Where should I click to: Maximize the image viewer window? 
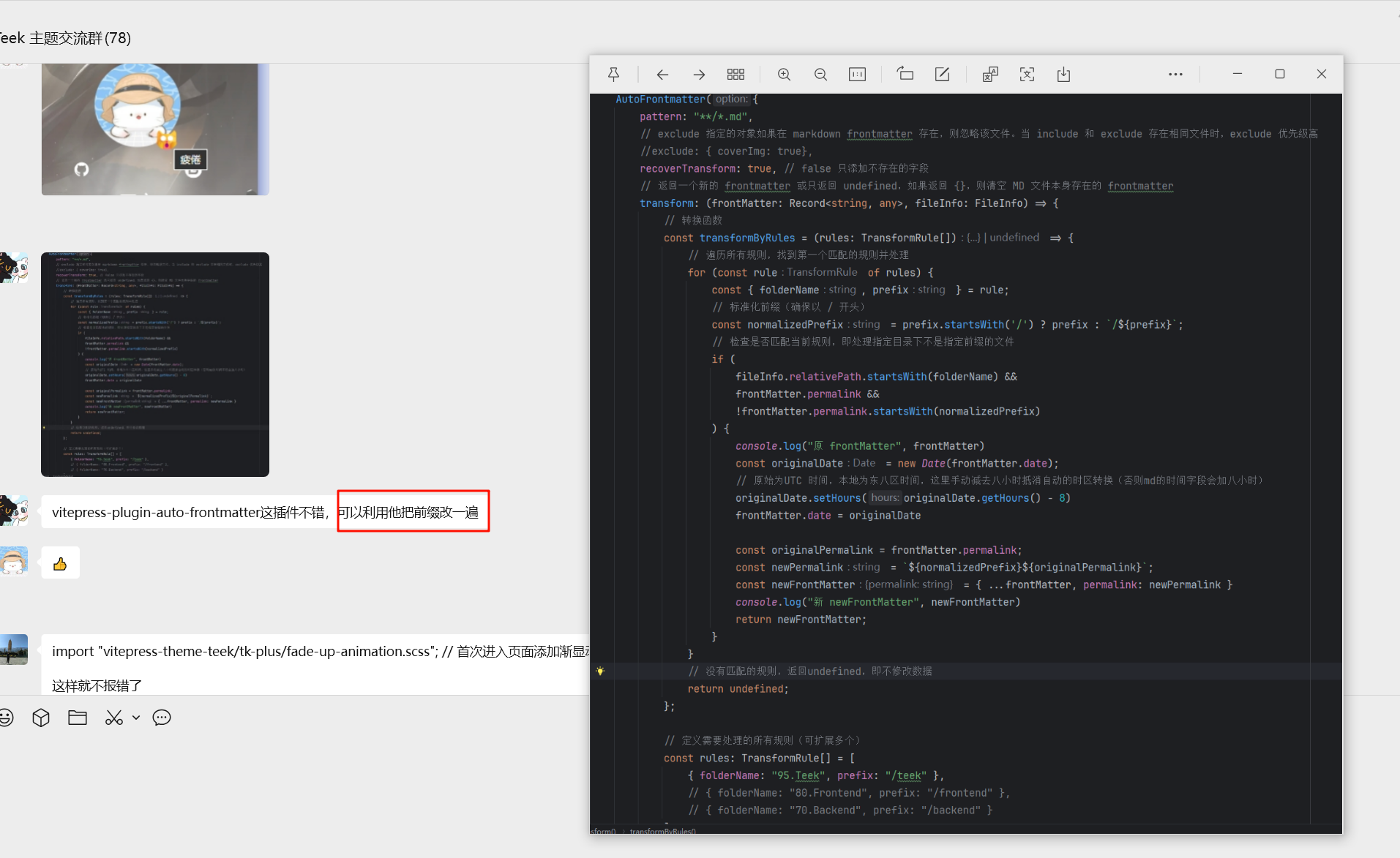tap(1280, 74)
